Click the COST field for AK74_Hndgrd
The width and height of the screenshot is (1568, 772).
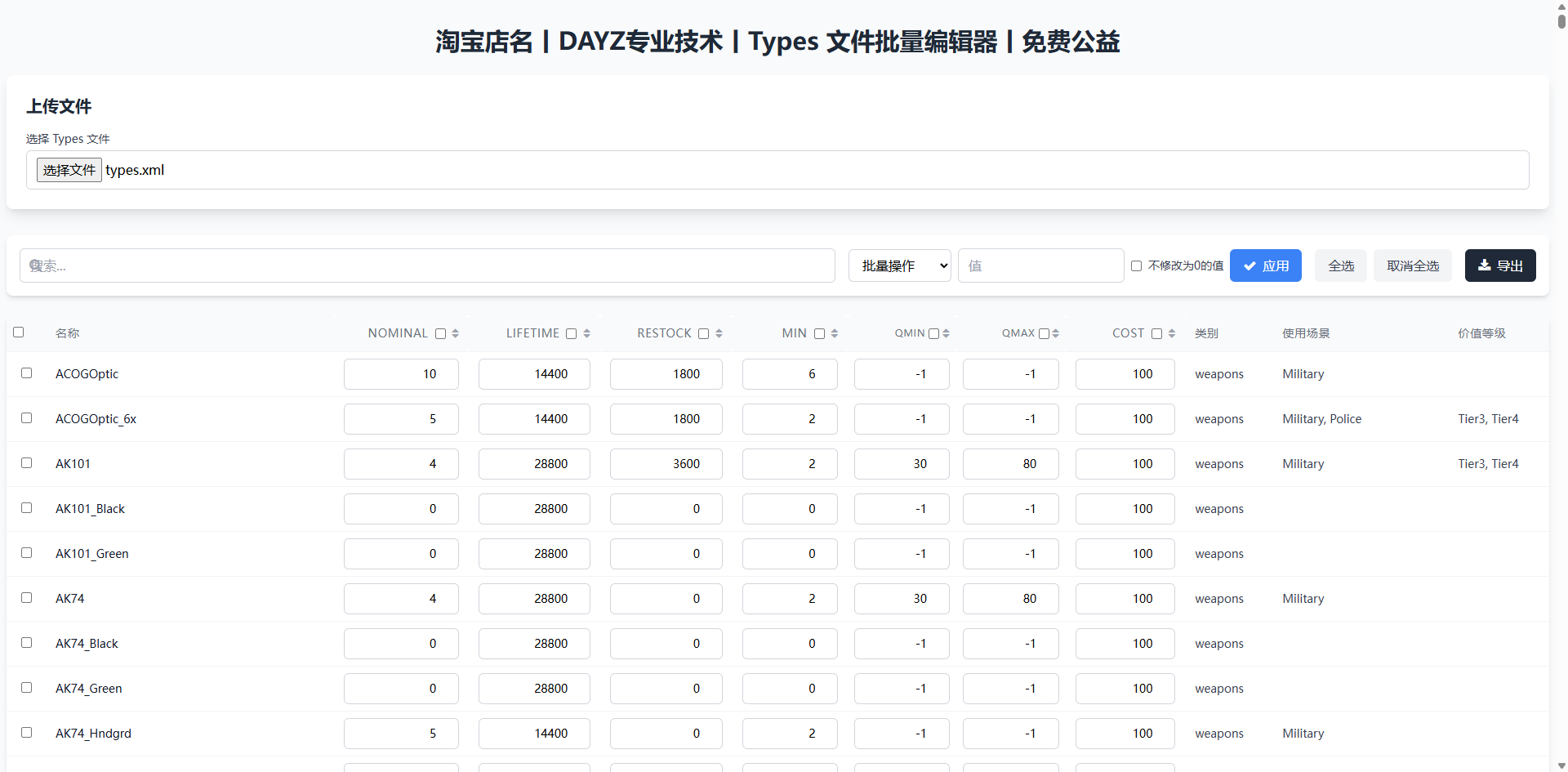tap(1125, 734)
